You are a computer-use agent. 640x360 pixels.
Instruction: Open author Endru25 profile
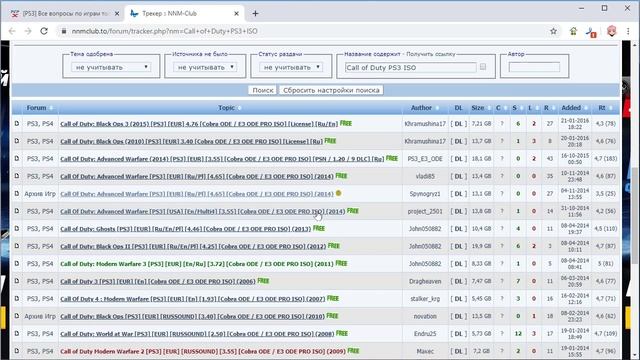click(x=425, y=334)
